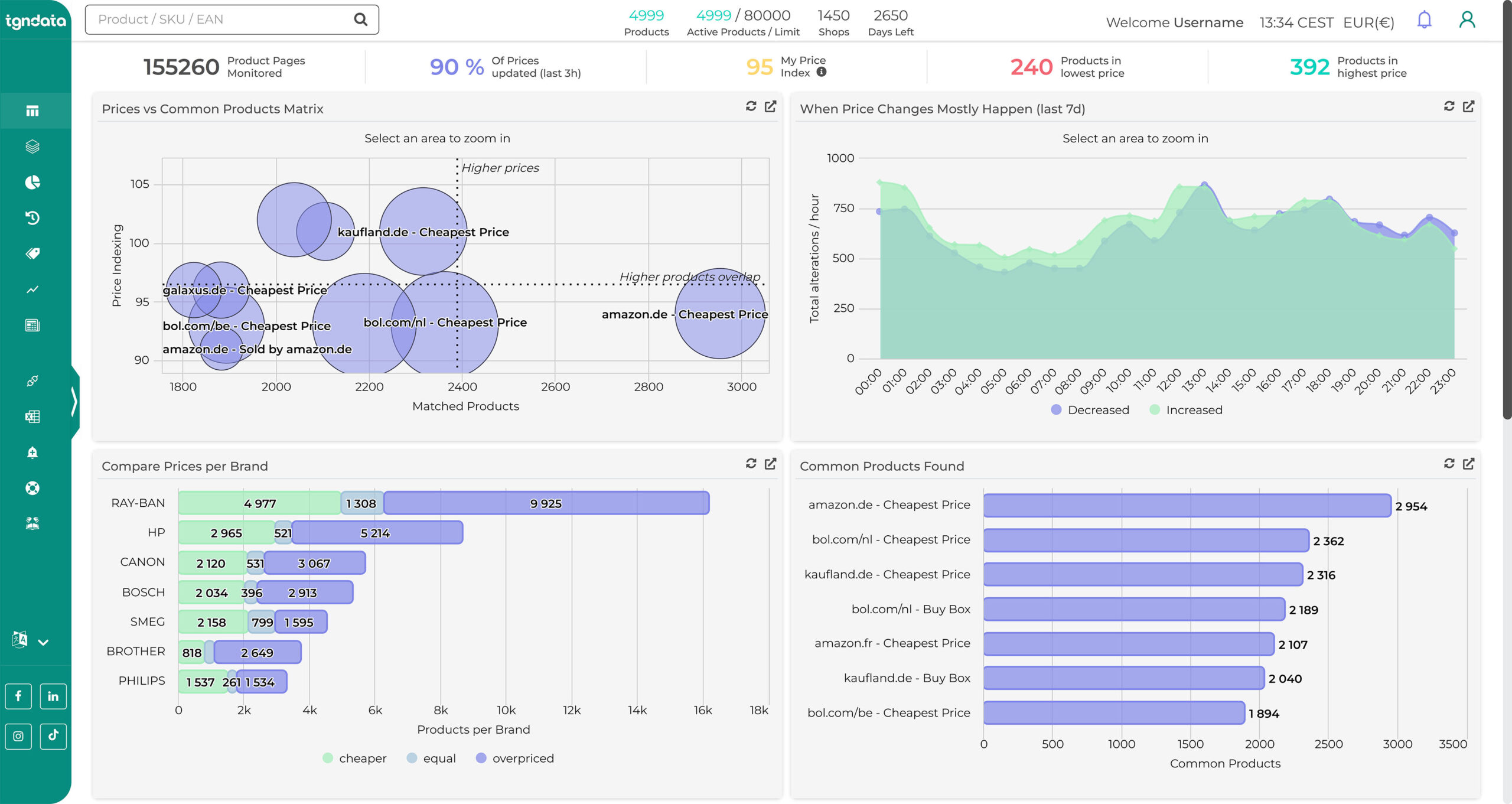Select the bol.com/nl - Buy Box bar
The width and height of the screenshot is (1512, 804).
pos(1134,609)
